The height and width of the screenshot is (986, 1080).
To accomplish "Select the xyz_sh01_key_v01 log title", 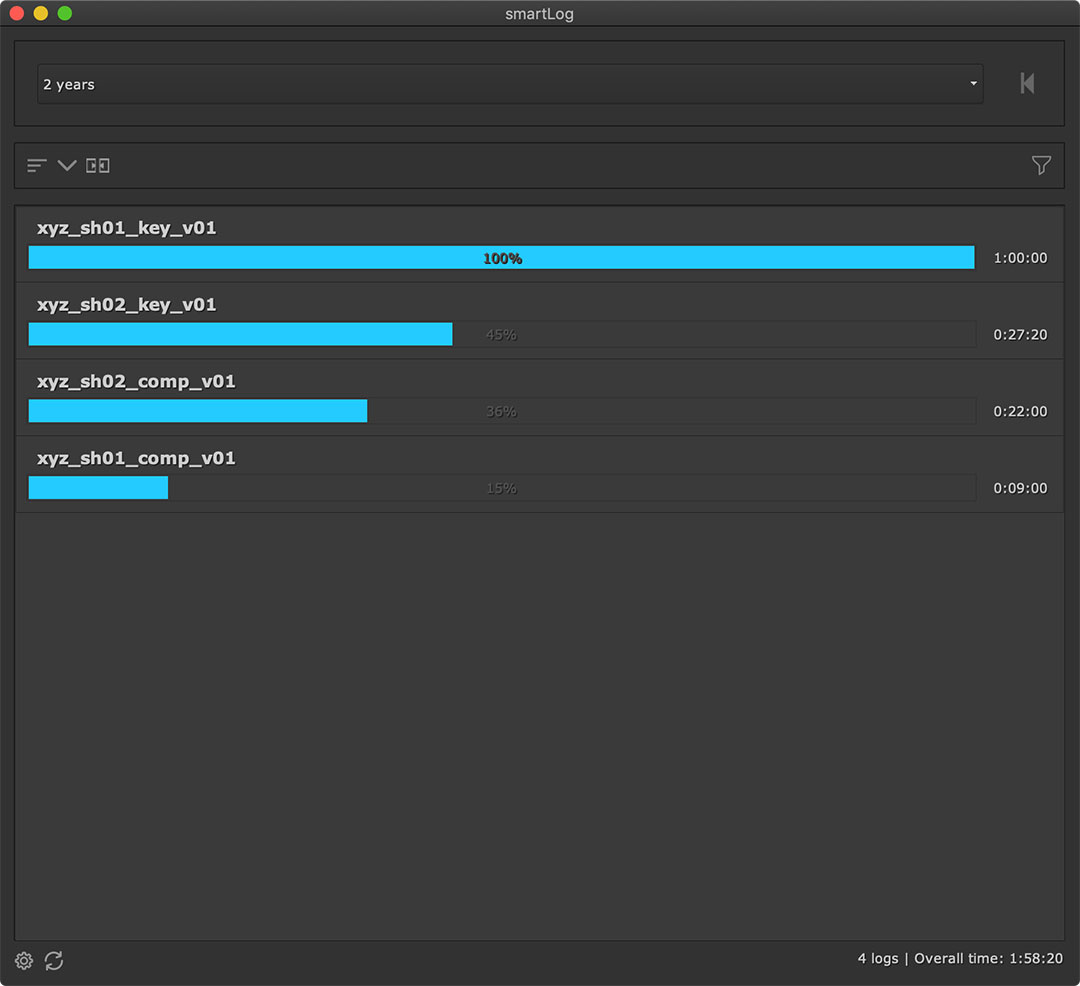I will point(127,228).
